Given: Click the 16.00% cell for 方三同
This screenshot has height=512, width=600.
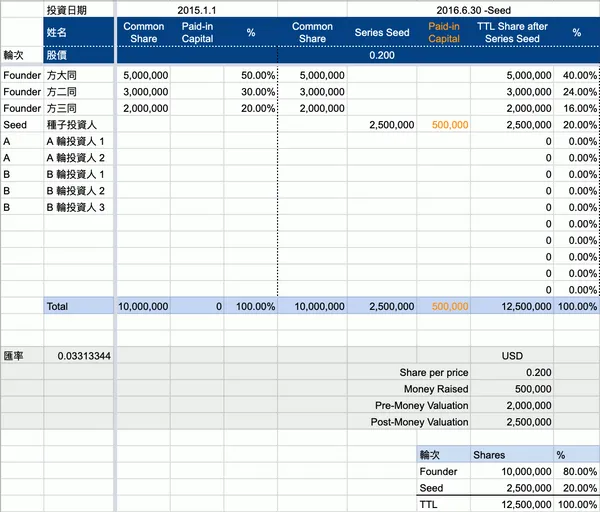Looking at the screenshot, I should click(x=577, y=108).
